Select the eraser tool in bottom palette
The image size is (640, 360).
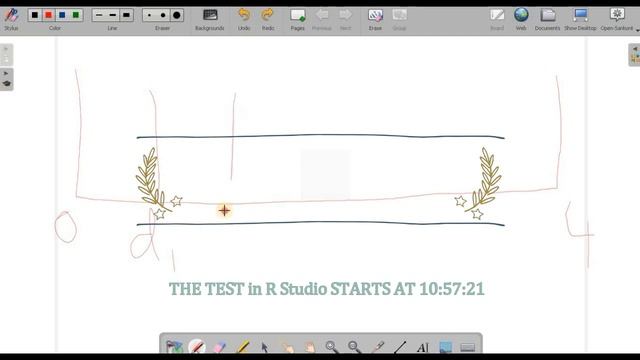click(220, 347)
